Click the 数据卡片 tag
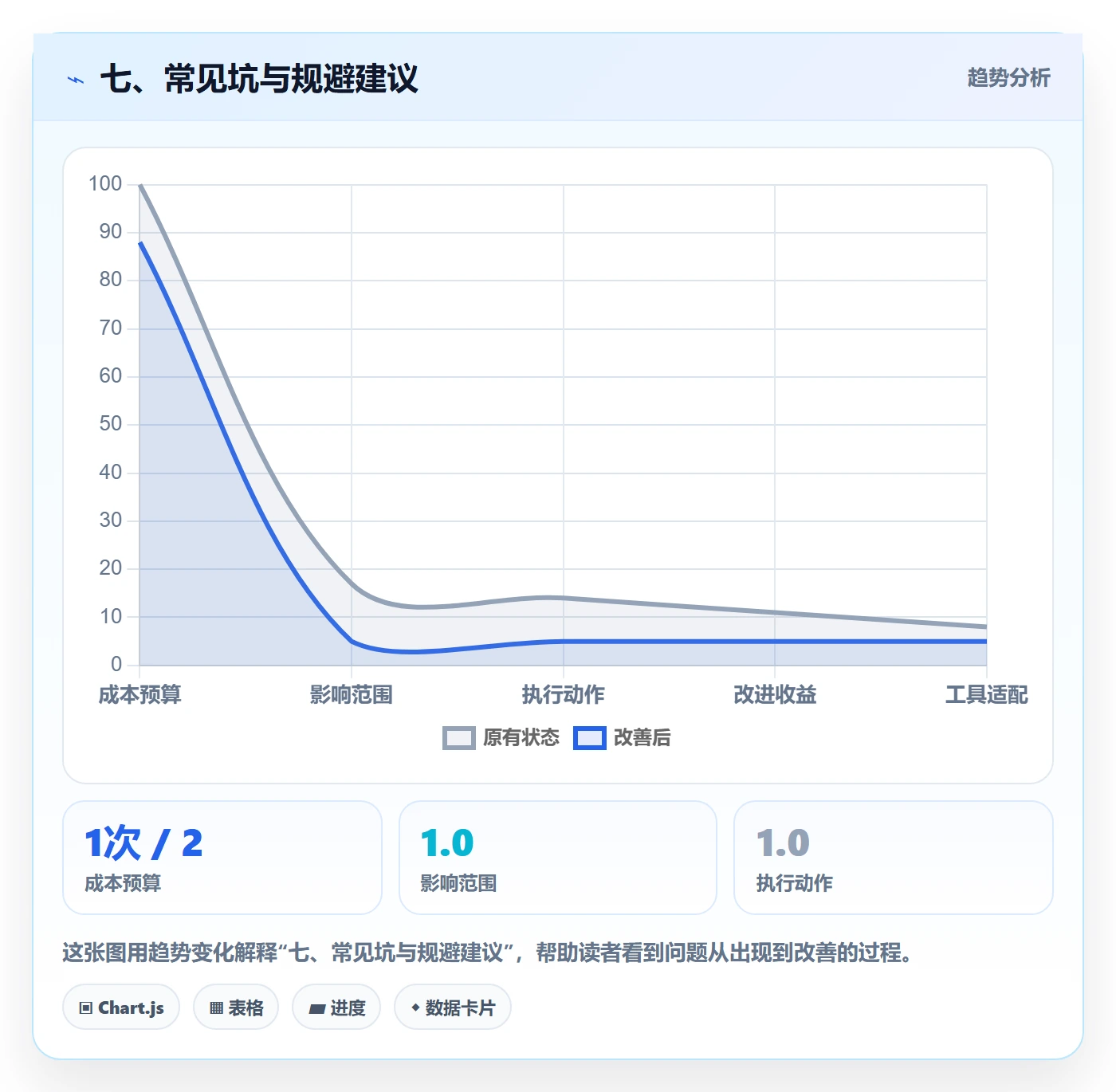Screen dimensions: 1116x1092 (x=453, y=1008)
